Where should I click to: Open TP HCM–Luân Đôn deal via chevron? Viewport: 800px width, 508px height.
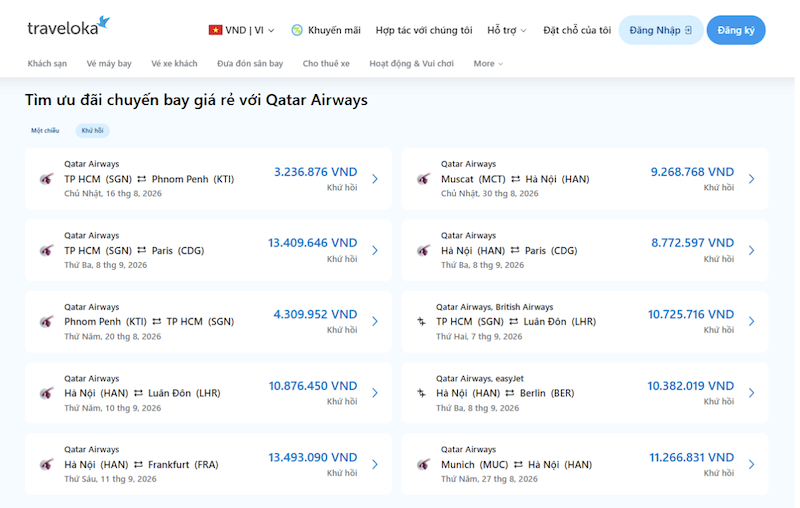(x=752, y=321)
